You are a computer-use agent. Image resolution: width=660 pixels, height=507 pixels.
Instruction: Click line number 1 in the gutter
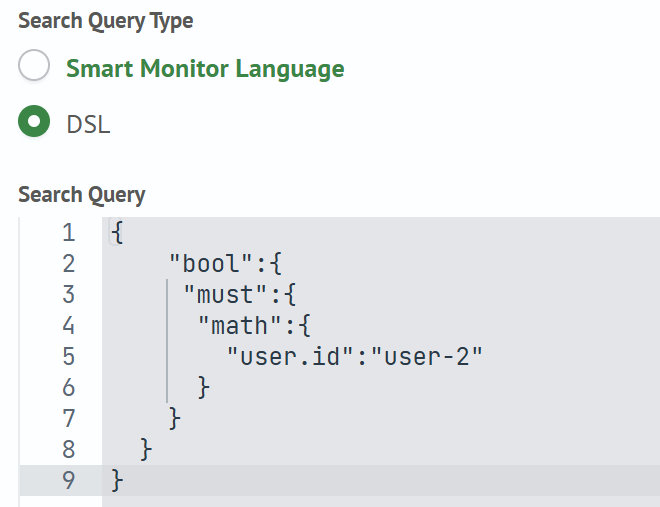pyautogui.click(x=69, y=233)
